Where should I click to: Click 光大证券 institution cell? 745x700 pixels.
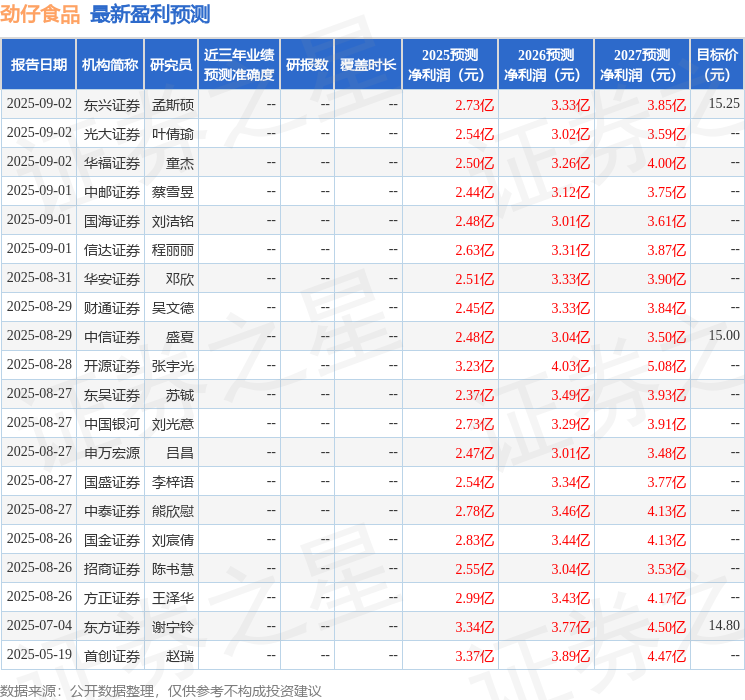(112, 134)
